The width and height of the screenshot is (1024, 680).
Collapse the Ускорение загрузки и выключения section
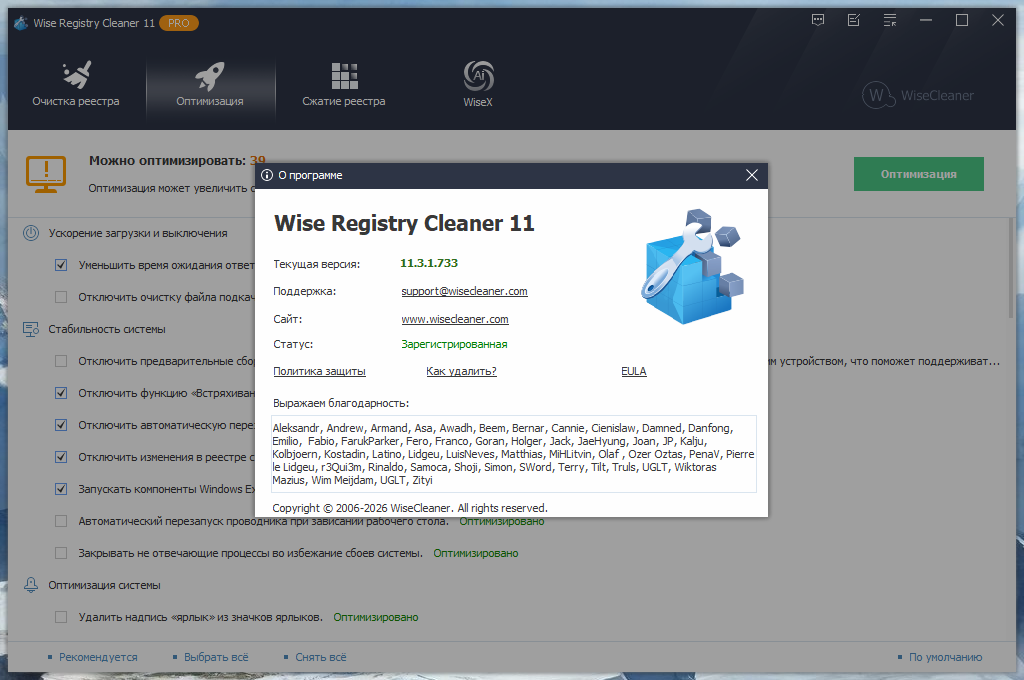31,233
